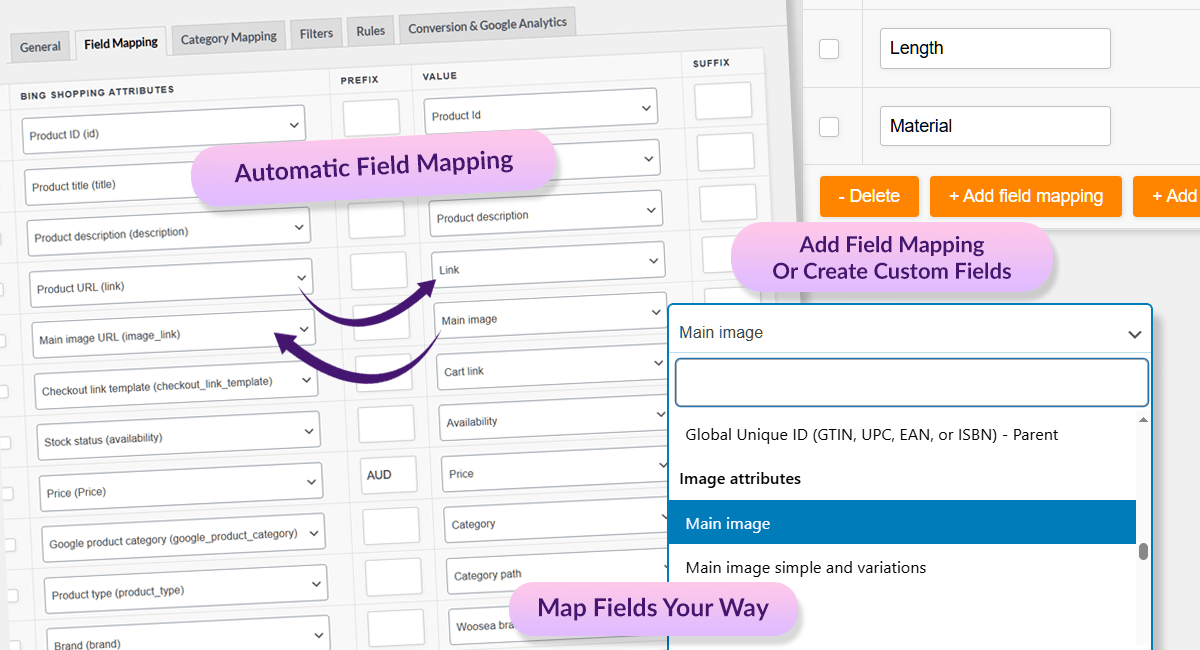Expand the Product description value dropdown
This screenshot has height=650, width=1200.
(x=548, y=214)
